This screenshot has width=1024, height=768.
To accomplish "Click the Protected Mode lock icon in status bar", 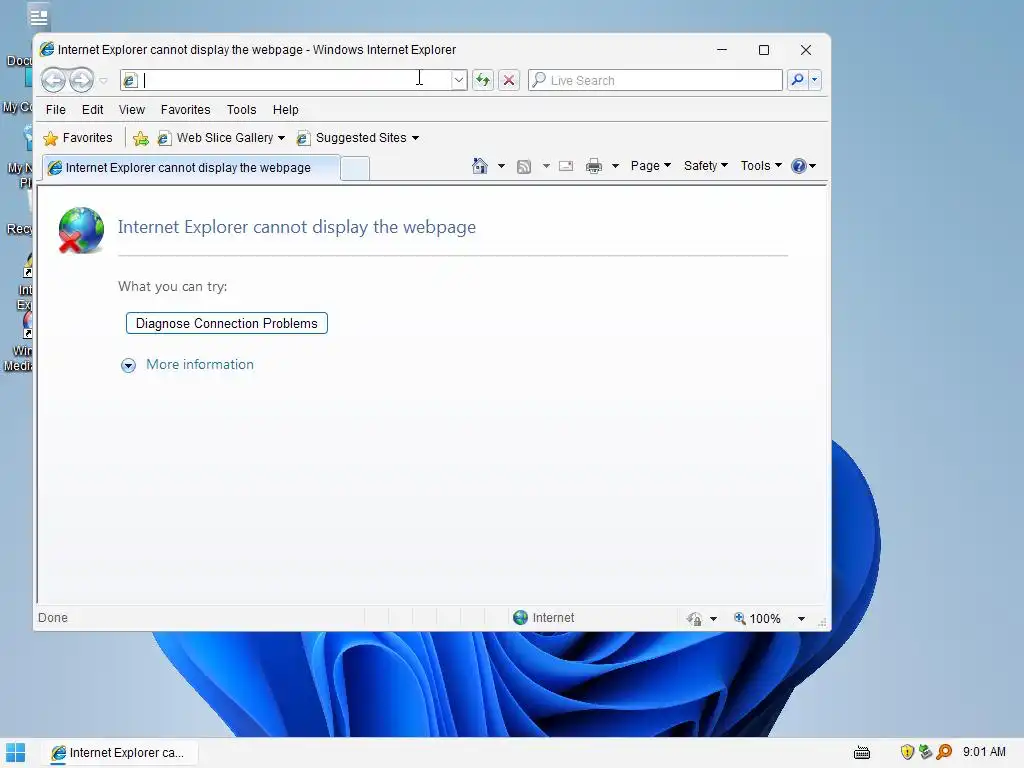I will (694, 618).
